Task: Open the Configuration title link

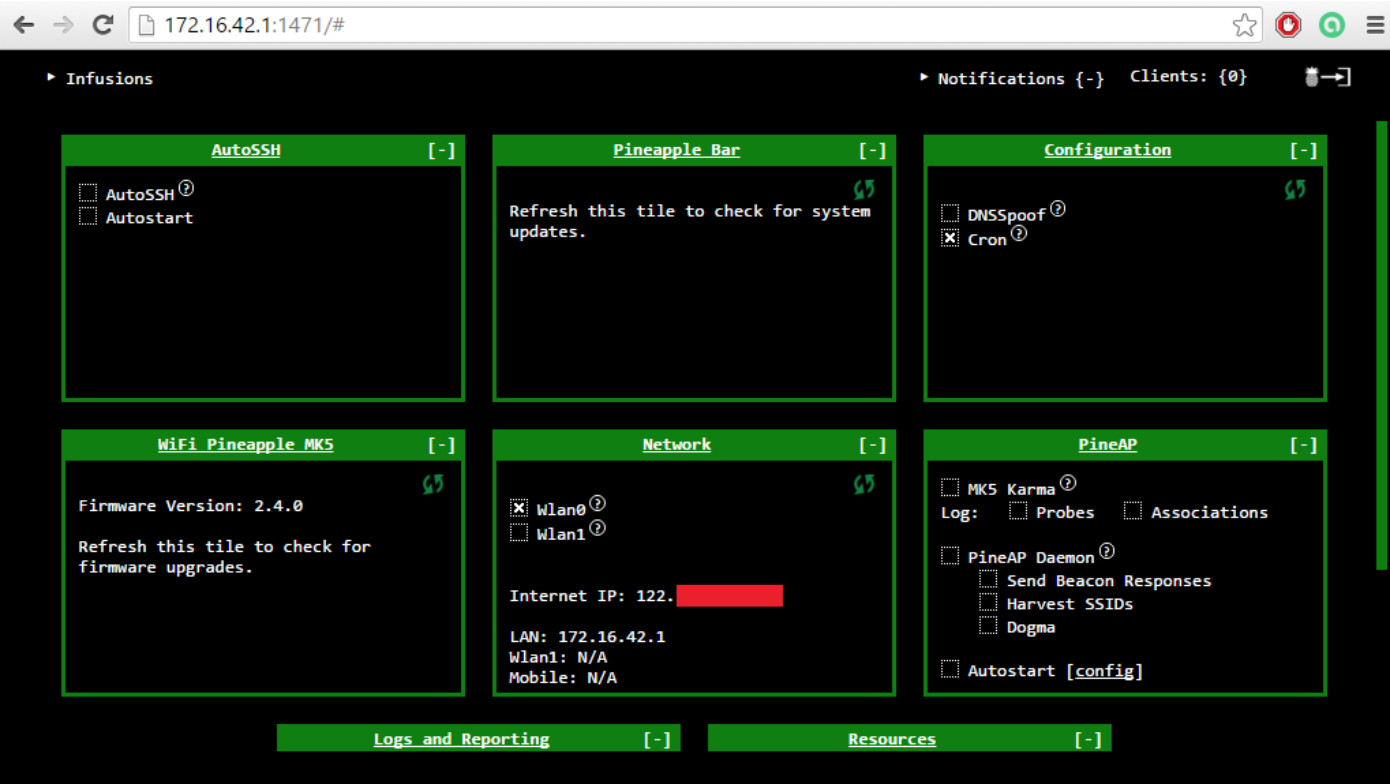Action: click(x=1108, y=150)
